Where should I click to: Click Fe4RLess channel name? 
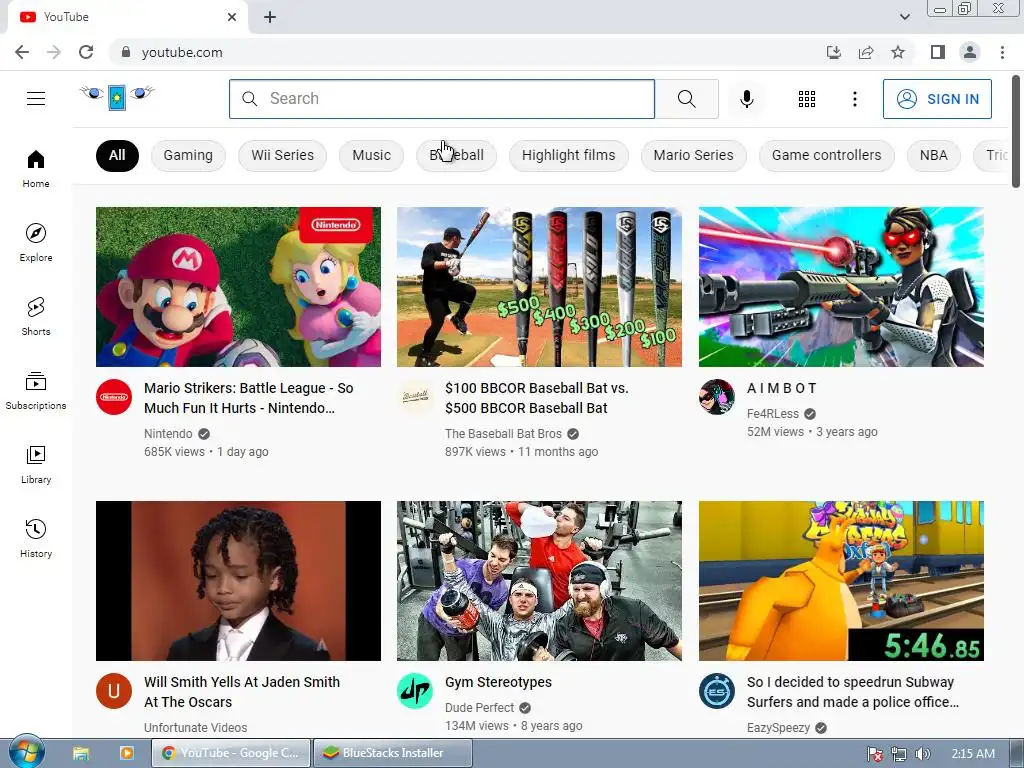773,414
